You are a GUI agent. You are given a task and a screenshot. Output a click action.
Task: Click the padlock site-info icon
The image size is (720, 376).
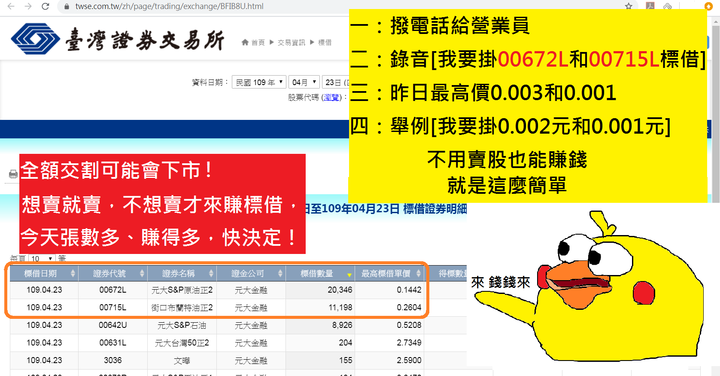point(67,6)
